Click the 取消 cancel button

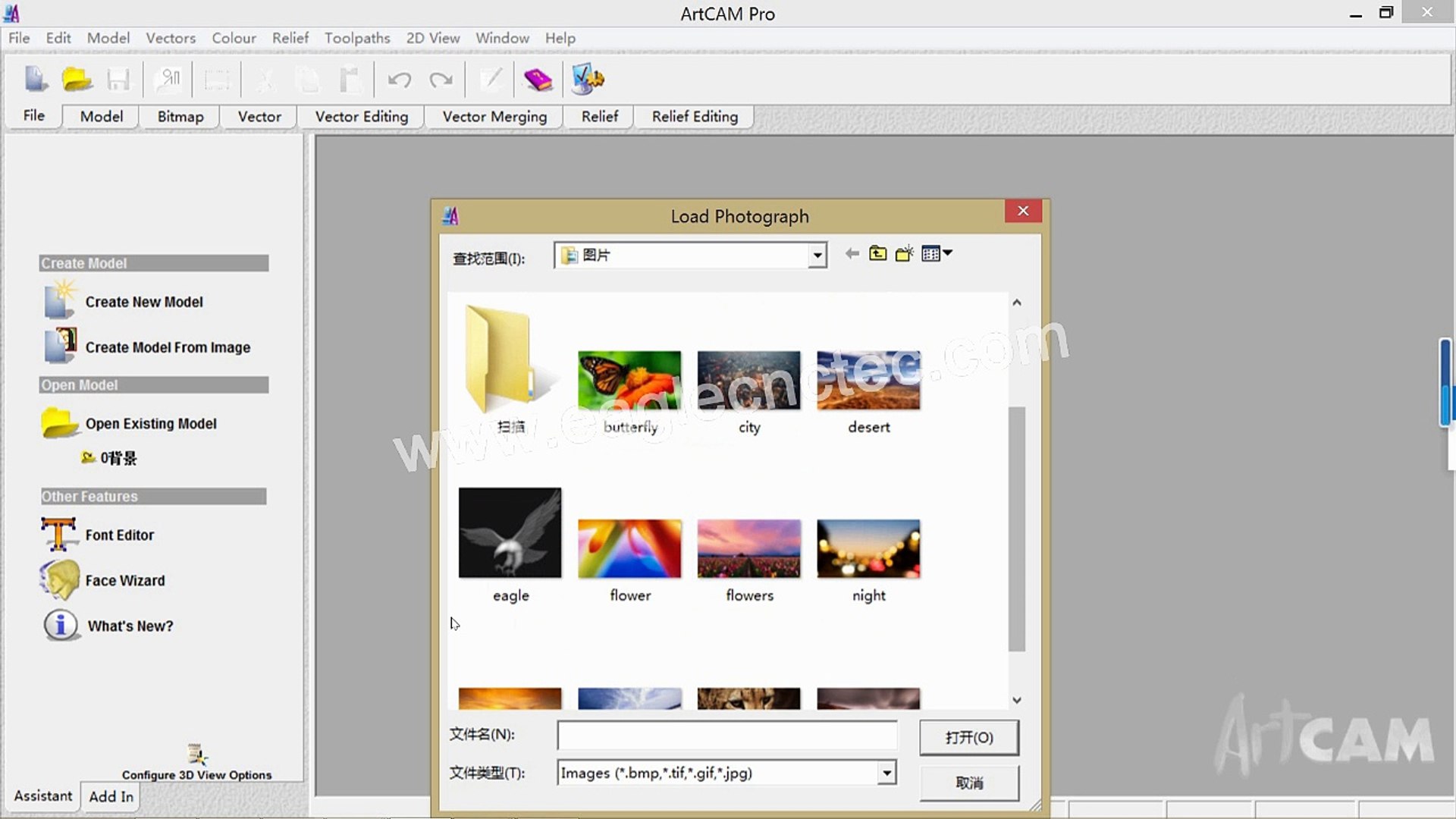click(x=968, y=783)
